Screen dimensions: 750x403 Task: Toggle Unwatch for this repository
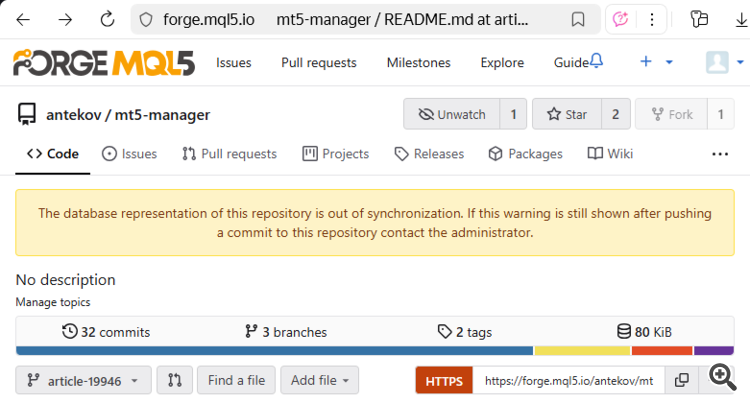[x=451, y=114]
